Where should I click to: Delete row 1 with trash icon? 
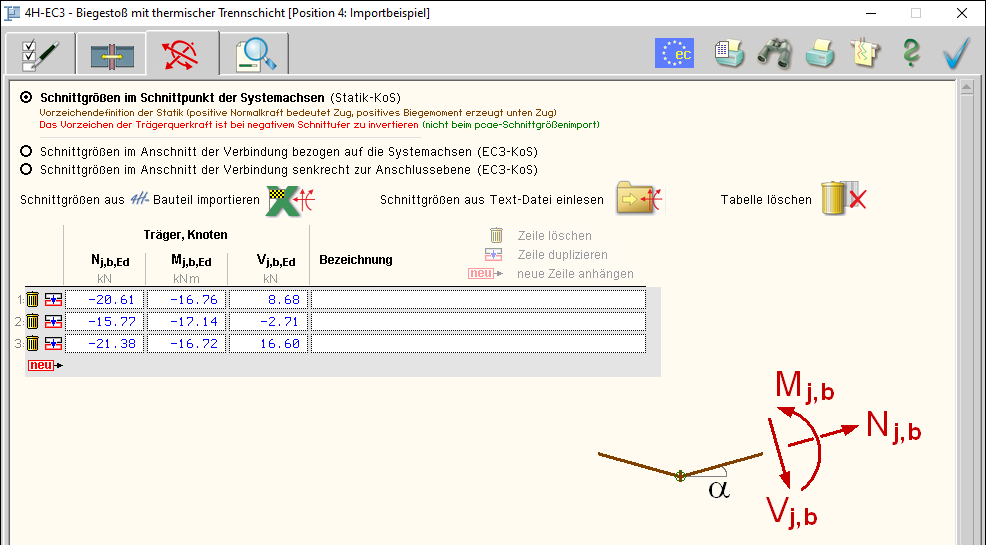point(32,299)
